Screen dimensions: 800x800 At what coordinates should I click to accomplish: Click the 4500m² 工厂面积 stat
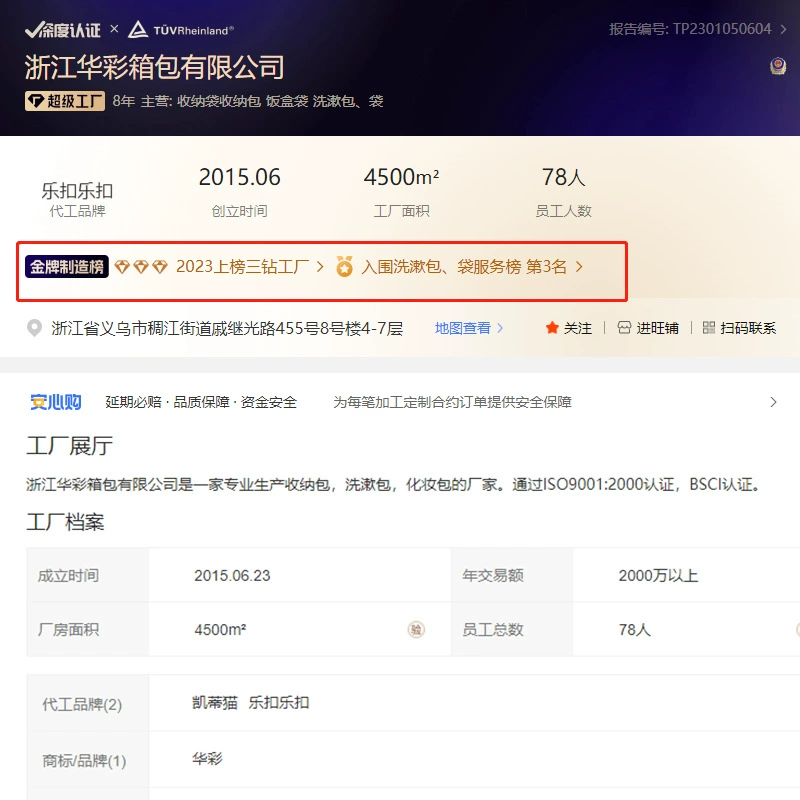pos(401,192)
